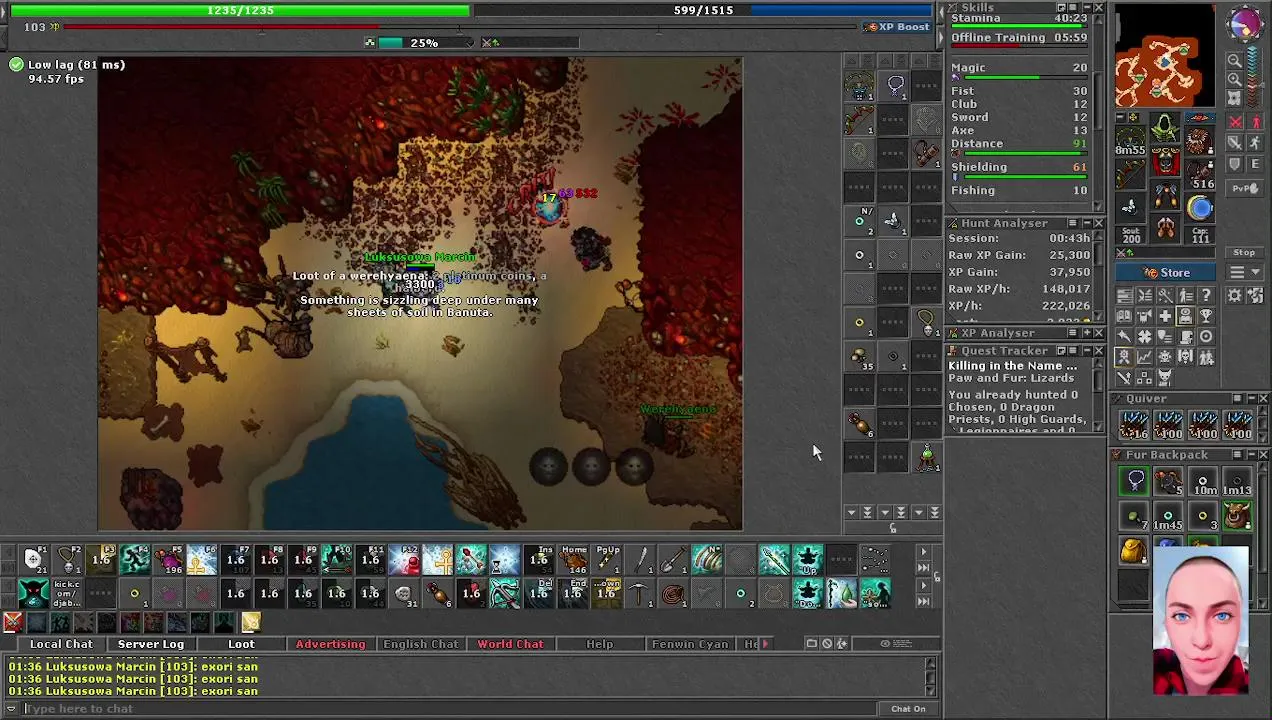The width and height of the screenshot is (1272, 720).
Task: Open the Quiver panel menu icon
Action: click(x=1237, y=398)
